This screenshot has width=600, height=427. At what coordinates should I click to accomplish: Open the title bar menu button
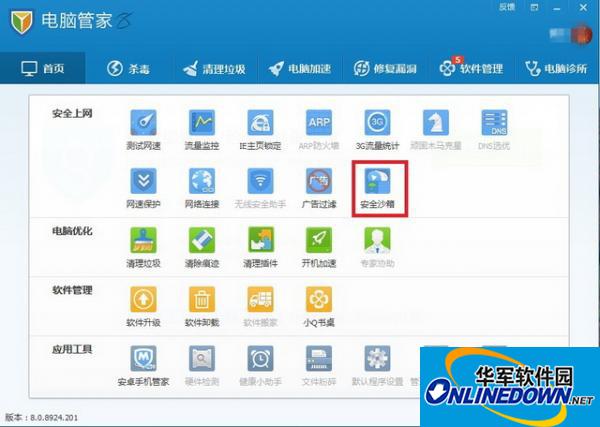pyautogui.click(x=535, y=7)
